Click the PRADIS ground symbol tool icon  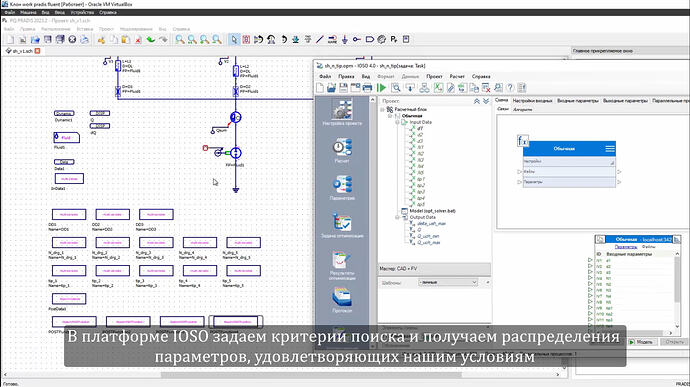(x=345, y=40)
